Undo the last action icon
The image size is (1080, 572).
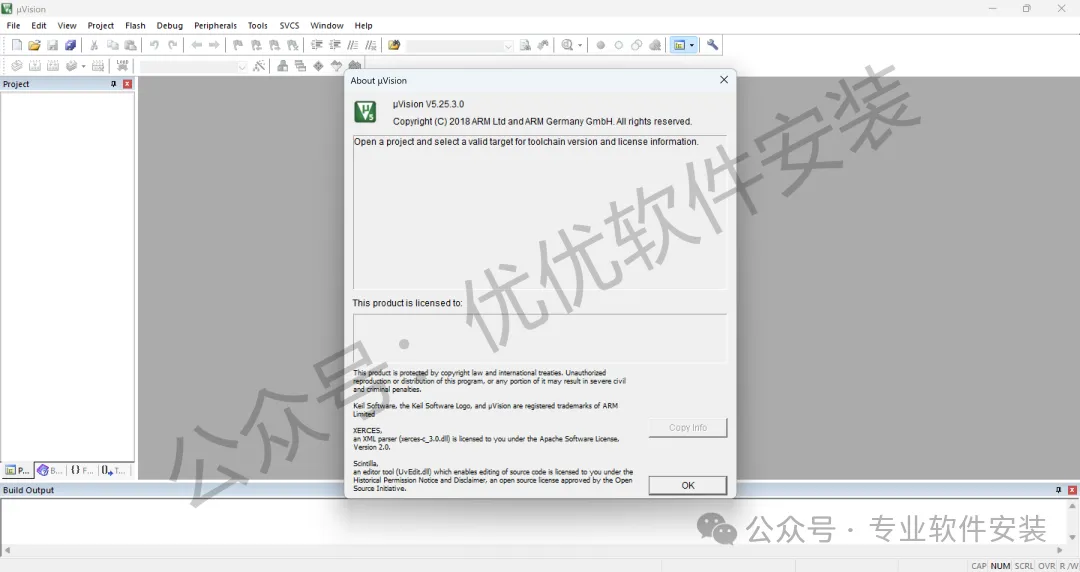pos(154,45)
